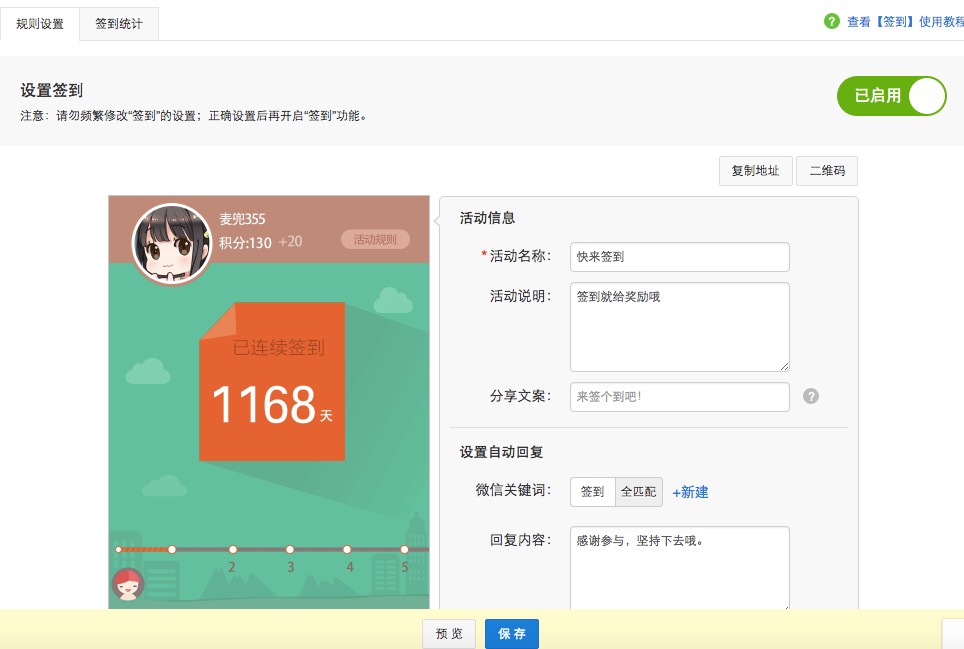Viewport: 964px width, 649px height.
Task: Click the 预览 preview button
Action: (x=449, y=634)
